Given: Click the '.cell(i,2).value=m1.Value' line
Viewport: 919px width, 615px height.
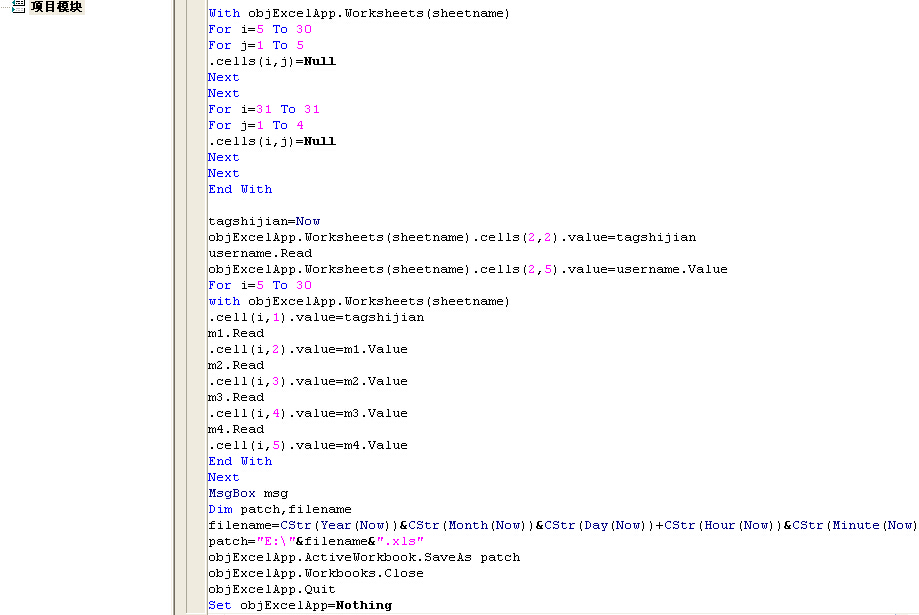Looking at the screenshot, I should click(x=308, y=349).
